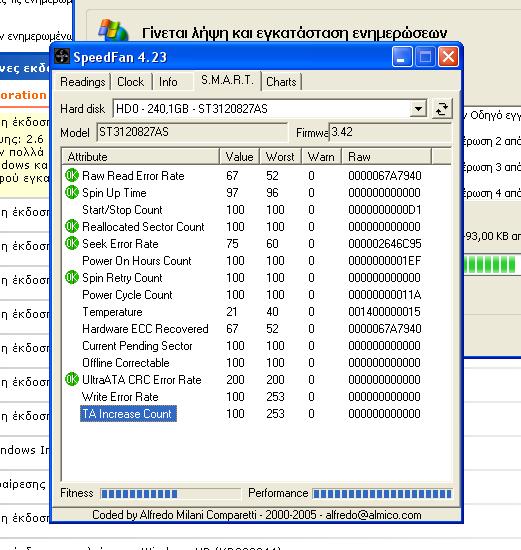Click raw value 000002646C95 of Seek Error Rate
521x550 pixels.
click(385, 243)
